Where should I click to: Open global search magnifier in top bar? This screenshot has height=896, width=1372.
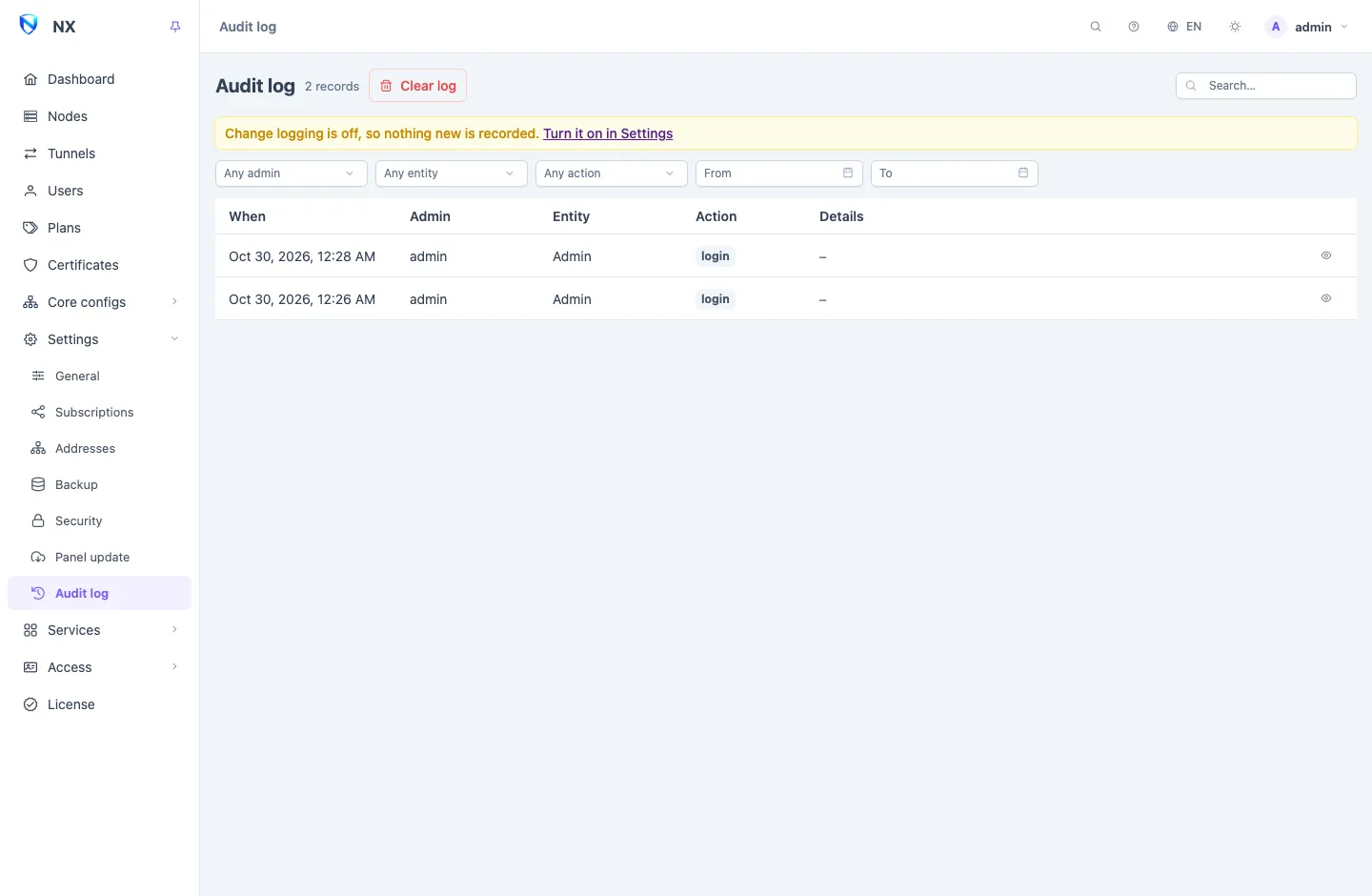[x=1096, y=27]
